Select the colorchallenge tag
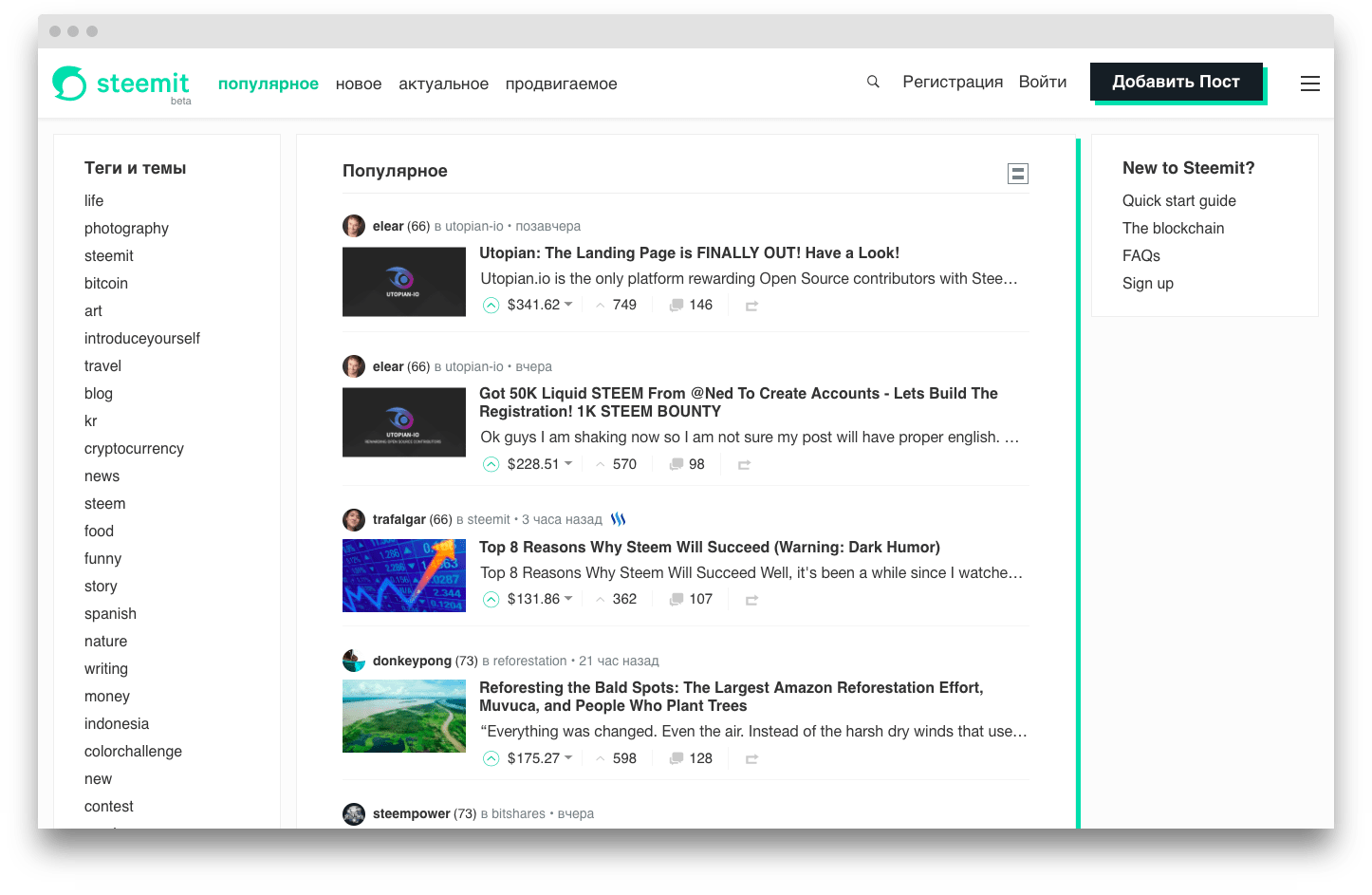 133,751
